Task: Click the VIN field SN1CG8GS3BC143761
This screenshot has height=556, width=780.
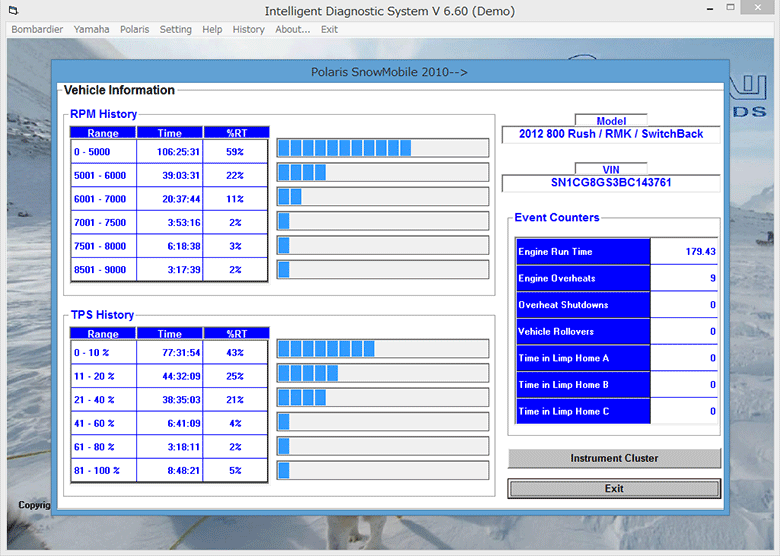Action: click(611, 183)
